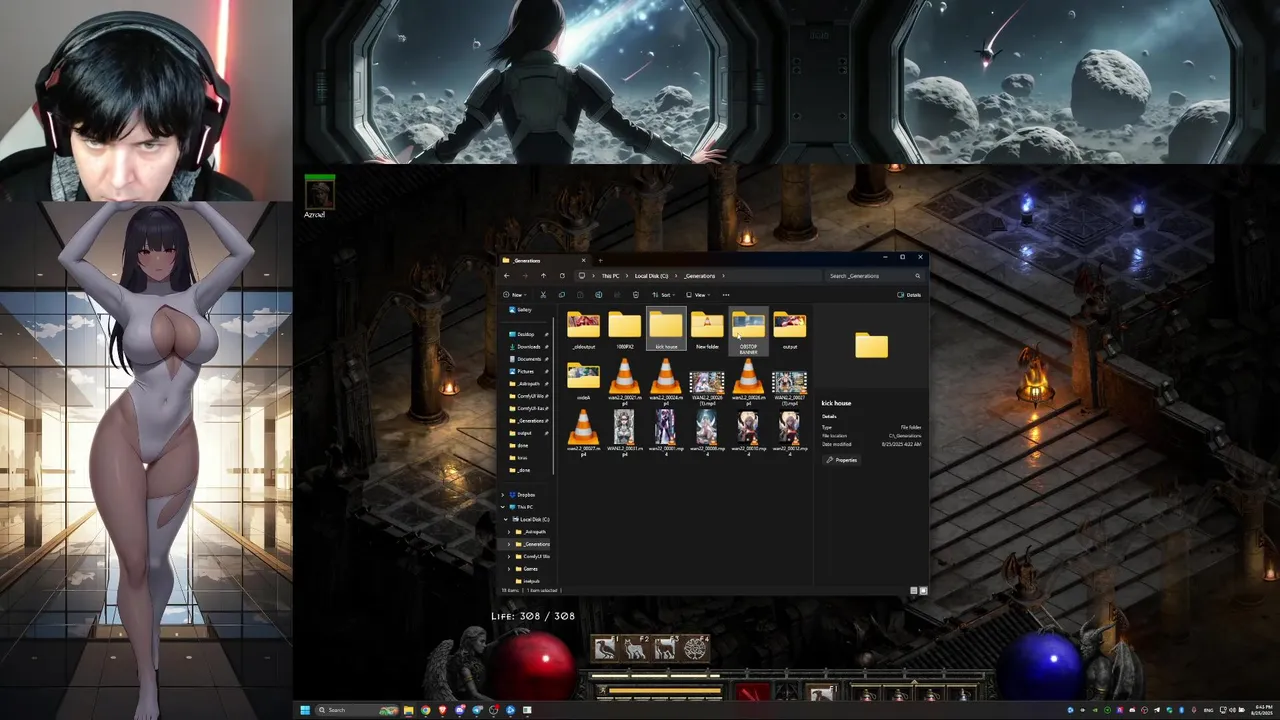Expand the _Astropath tree node
Screen dimensions: 1280x720
pyautogui.click(x=510, y=532)
